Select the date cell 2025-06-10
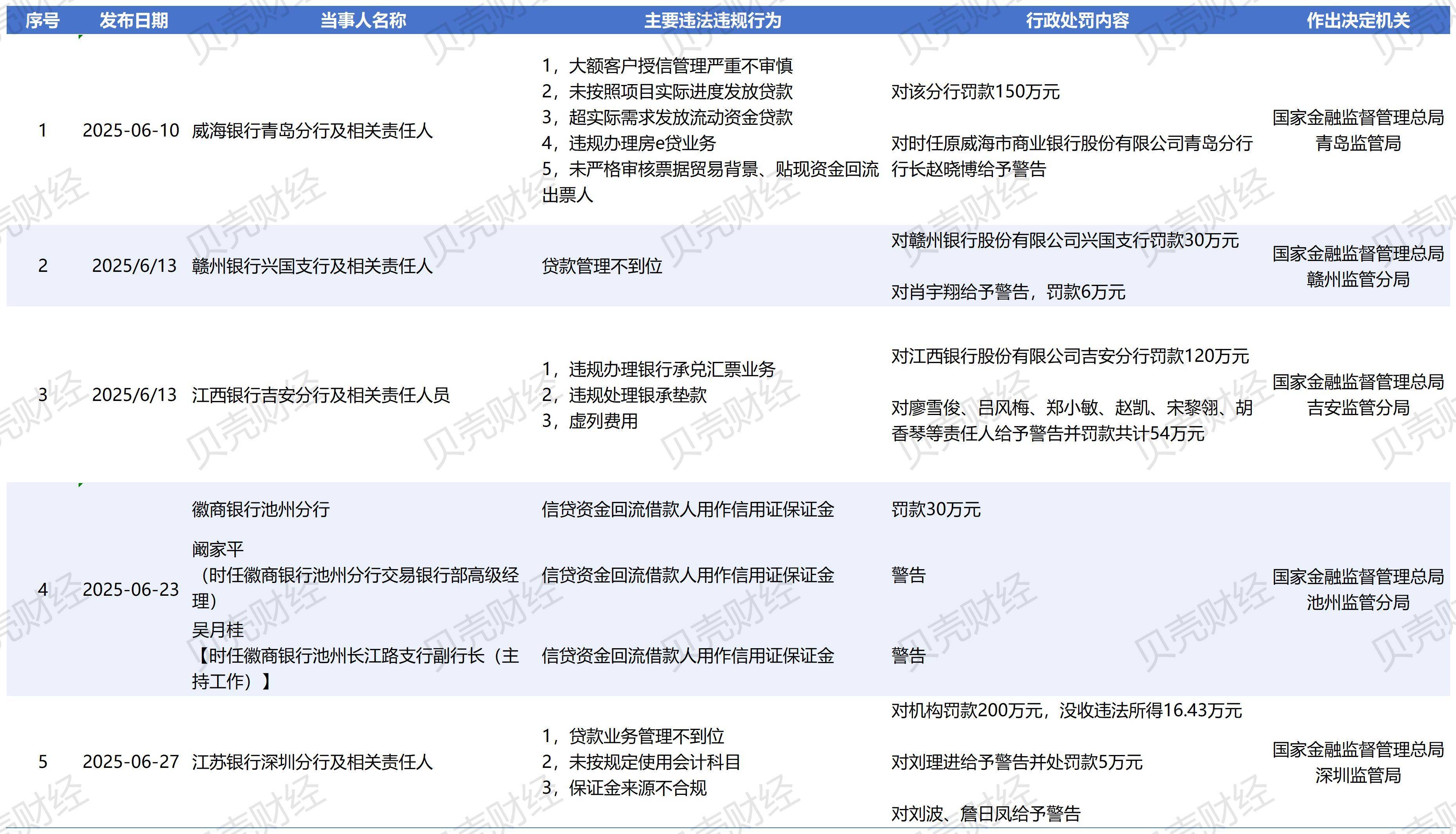1456x834 pixels. [x=131, y=131]
